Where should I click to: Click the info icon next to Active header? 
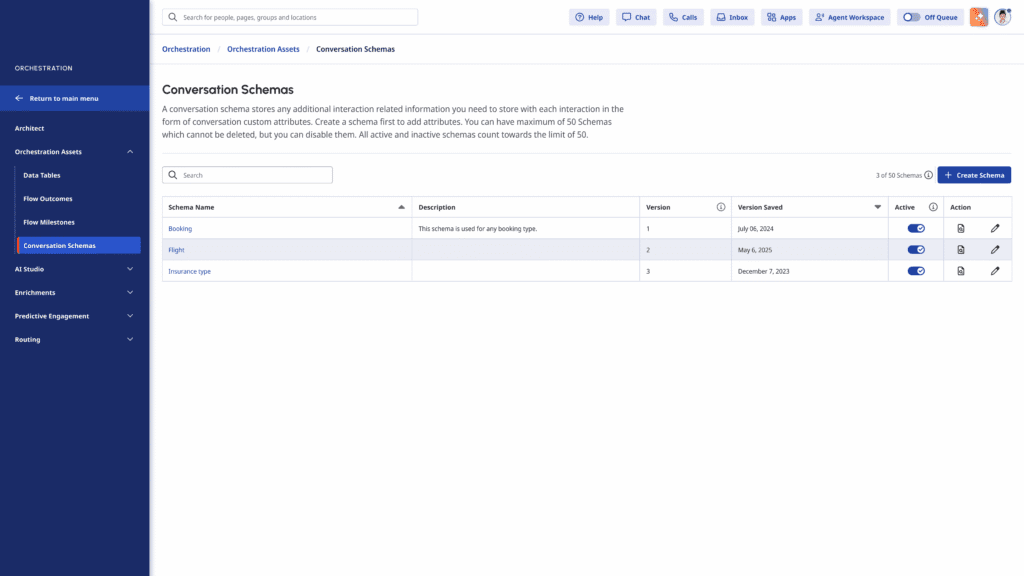(x=933, y=207)
